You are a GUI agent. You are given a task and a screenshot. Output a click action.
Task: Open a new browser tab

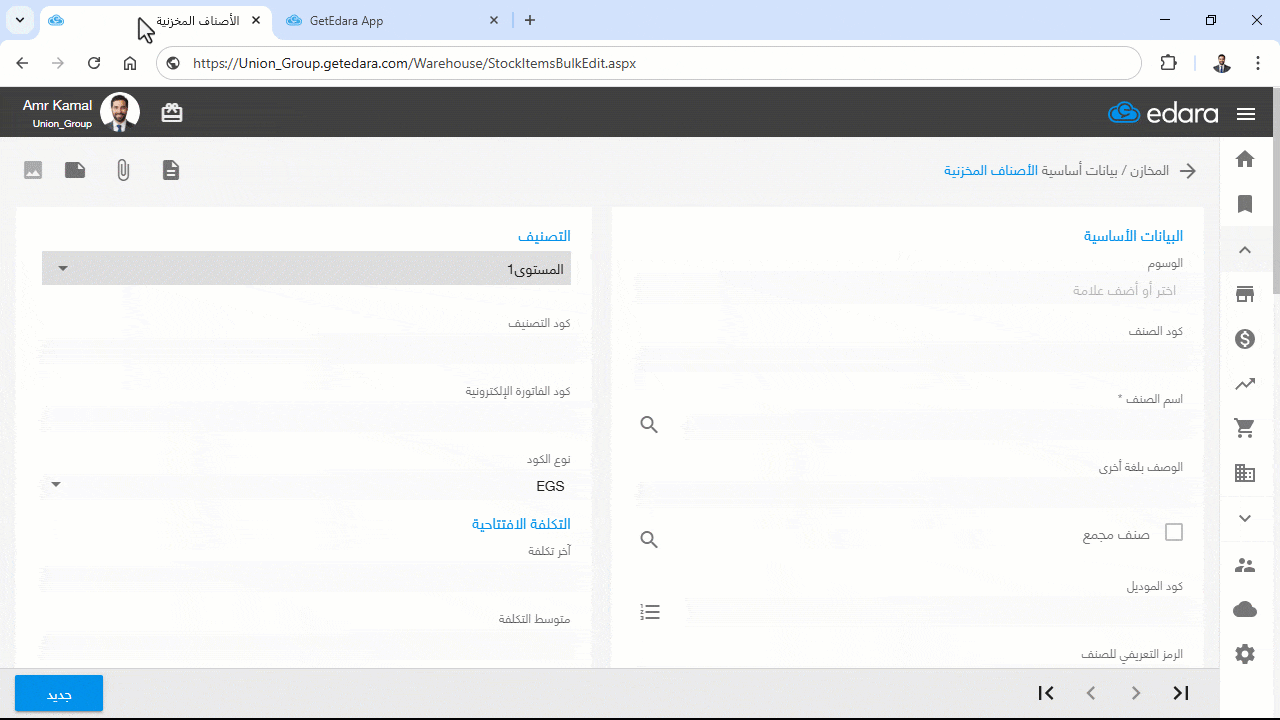(530, 20)
